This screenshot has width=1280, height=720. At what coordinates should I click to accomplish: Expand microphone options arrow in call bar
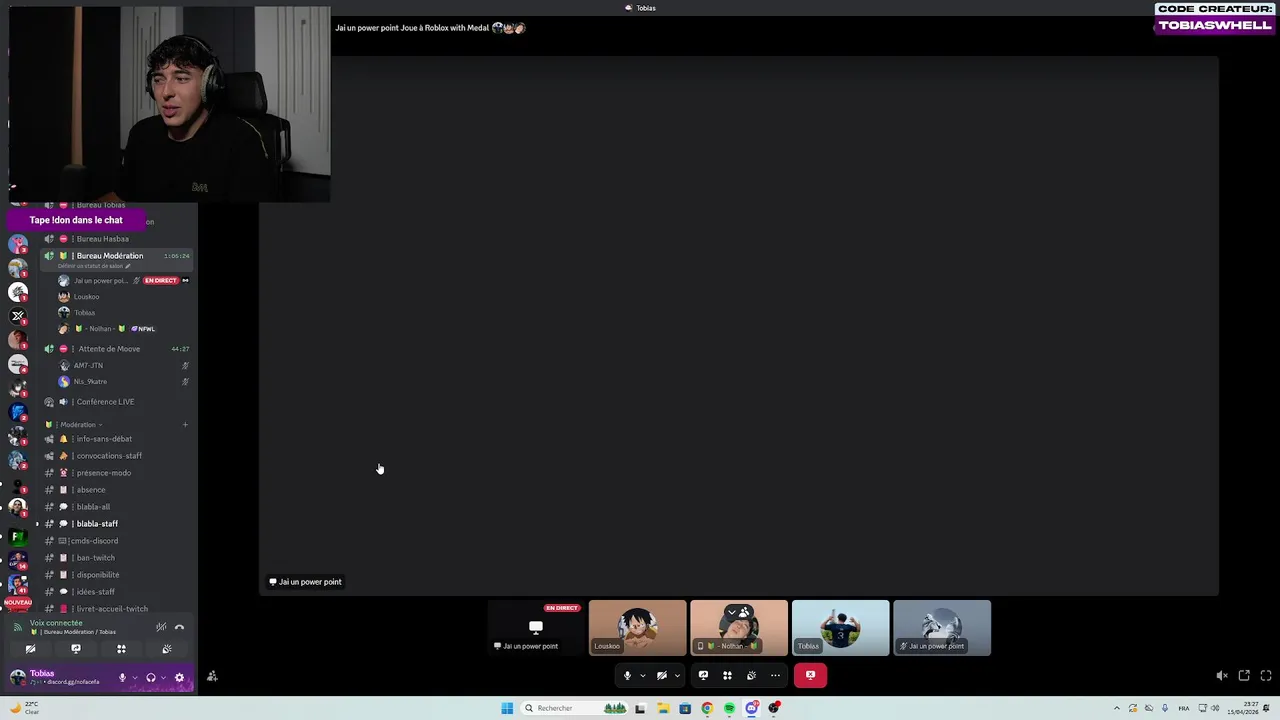point(642,675)
